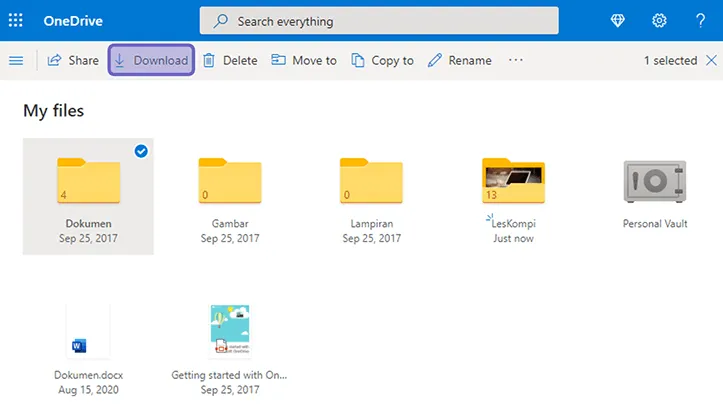
Task: Click the OneDrive title link
Action: (x=73, y=21)
